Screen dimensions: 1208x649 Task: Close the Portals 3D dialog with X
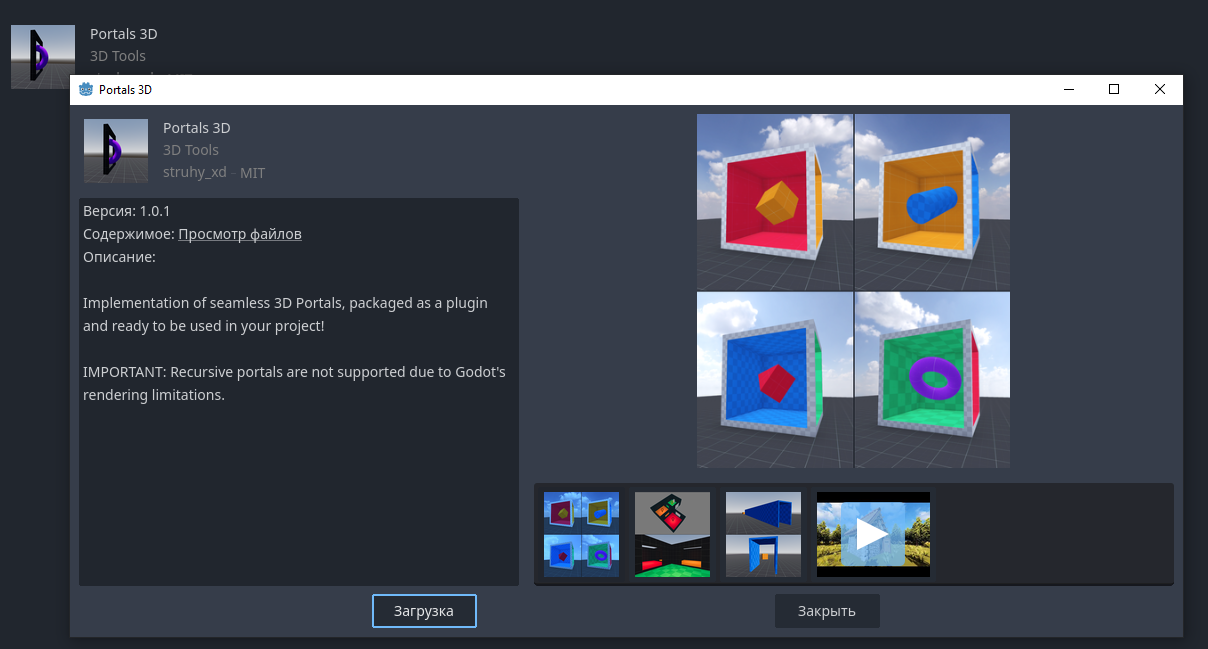(x=1160, y=89)
